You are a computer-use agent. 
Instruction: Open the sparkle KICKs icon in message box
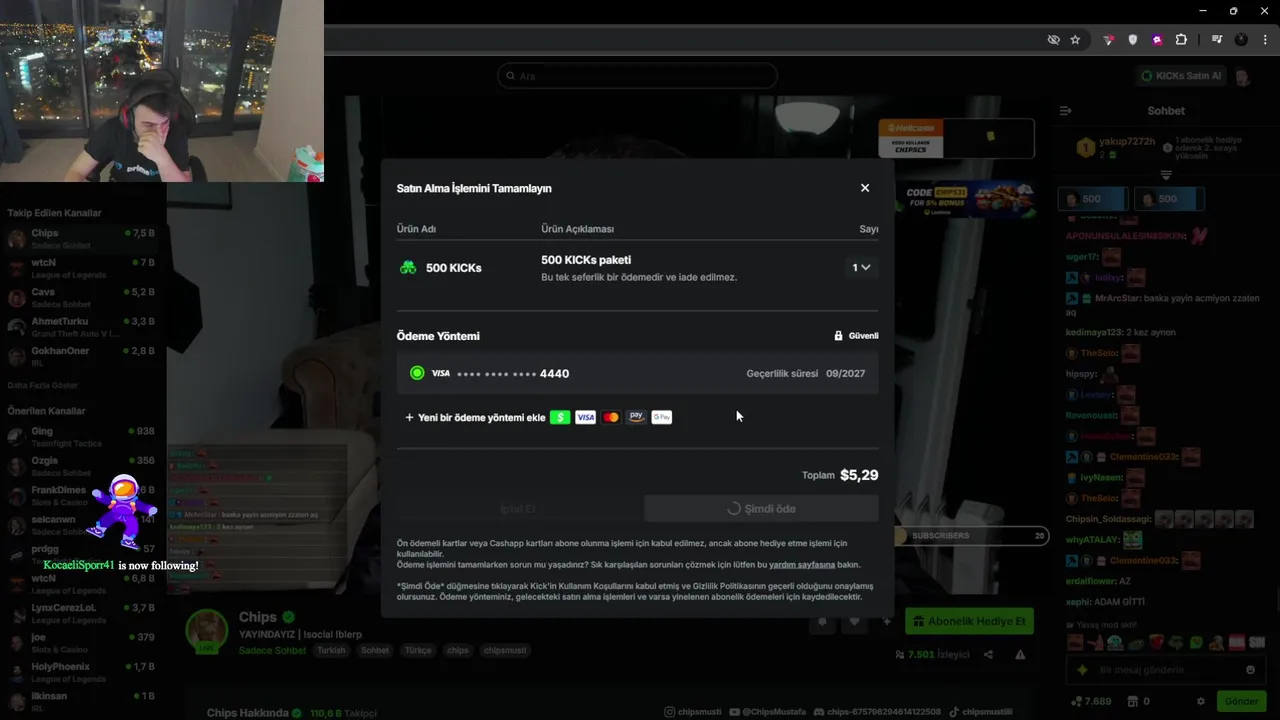click(x=1082, y=670)
